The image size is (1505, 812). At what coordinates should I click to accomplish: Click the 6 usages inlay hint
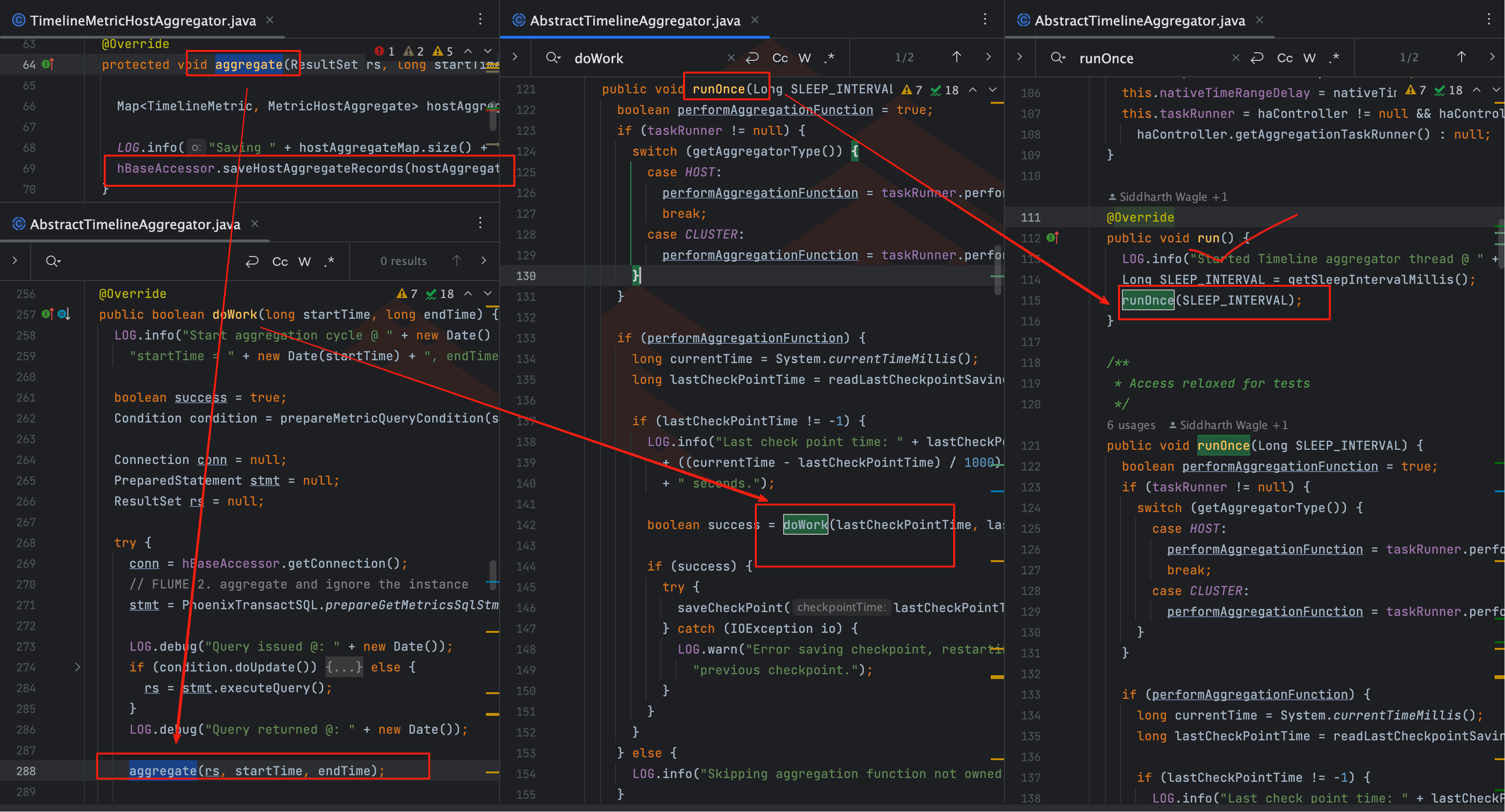[x=1131, y=425]
